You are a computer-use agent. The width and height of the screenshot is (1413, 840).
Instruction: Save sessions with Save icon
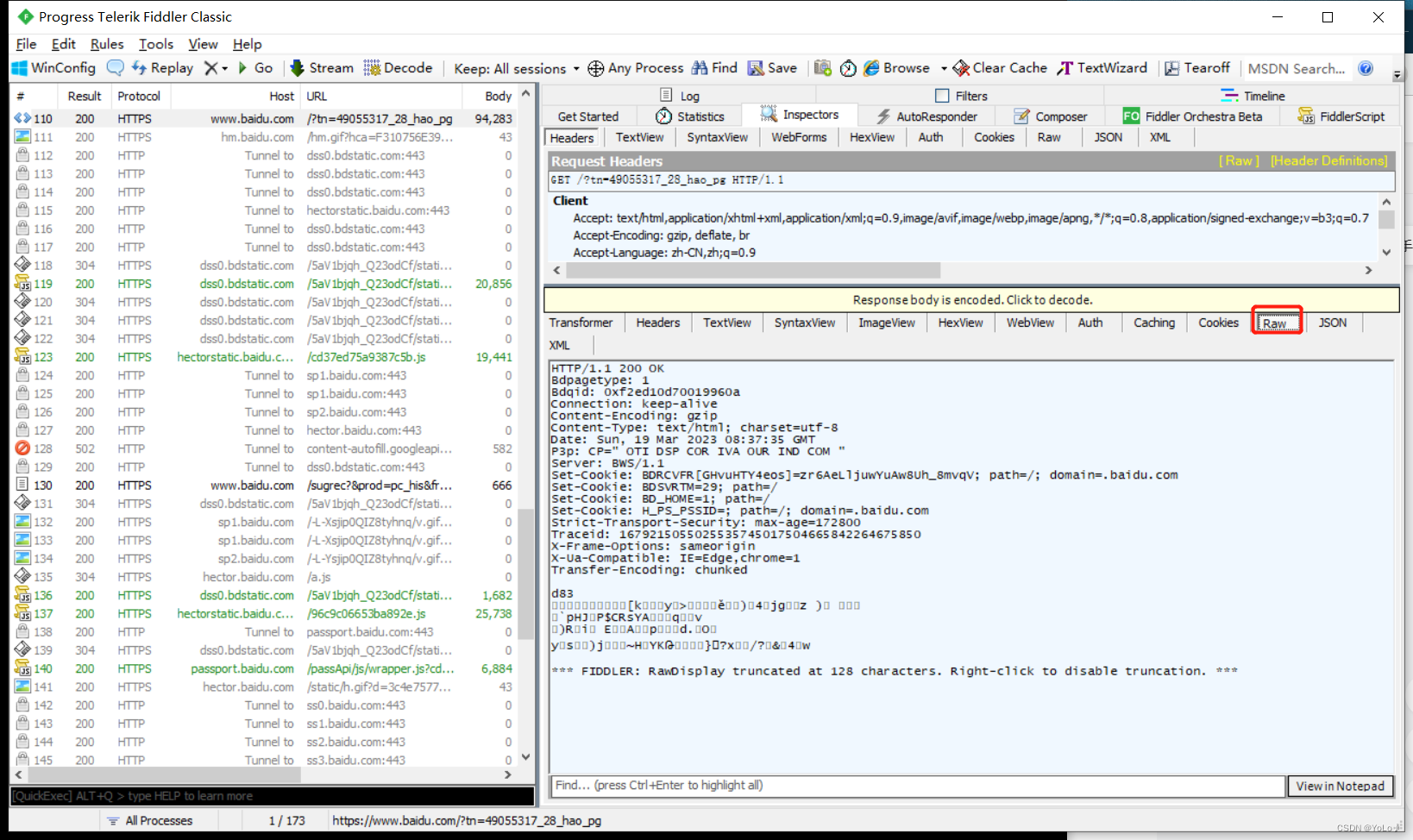[772, 68]
